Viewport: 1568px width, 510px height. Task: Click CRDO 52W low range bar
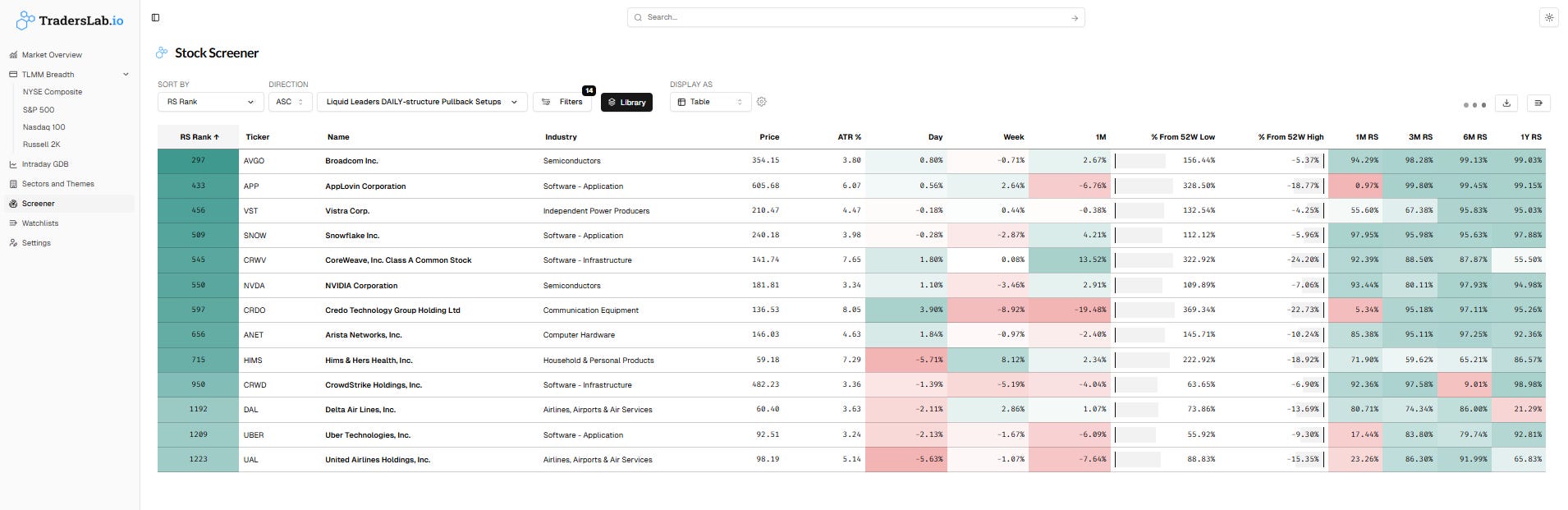1144,310
